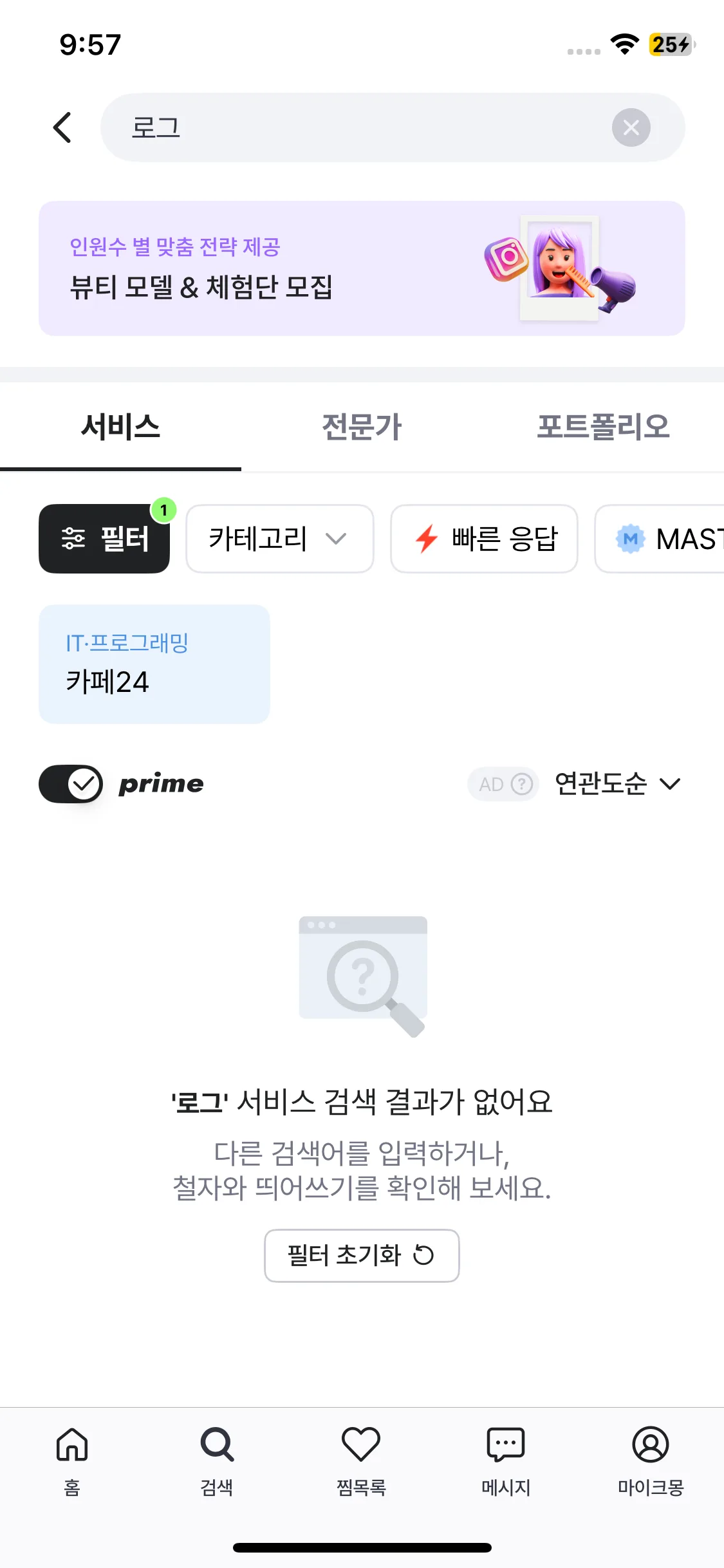
Task: Open the 필터 filter panel button
Action: click(x=104, y=539)
